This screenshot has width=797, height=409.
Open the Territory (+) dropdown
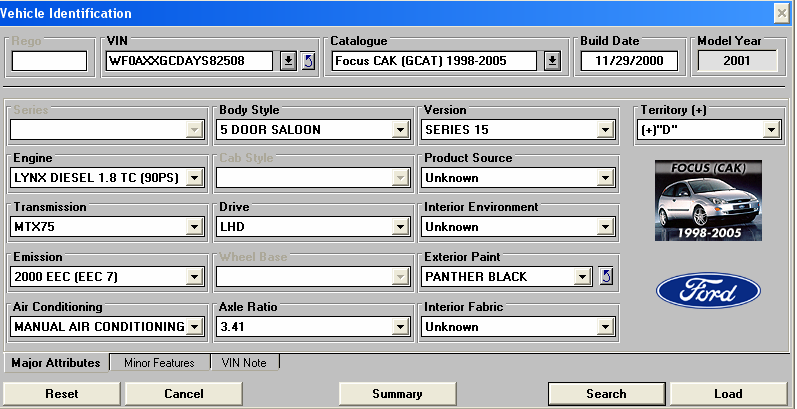coord(770,130)
